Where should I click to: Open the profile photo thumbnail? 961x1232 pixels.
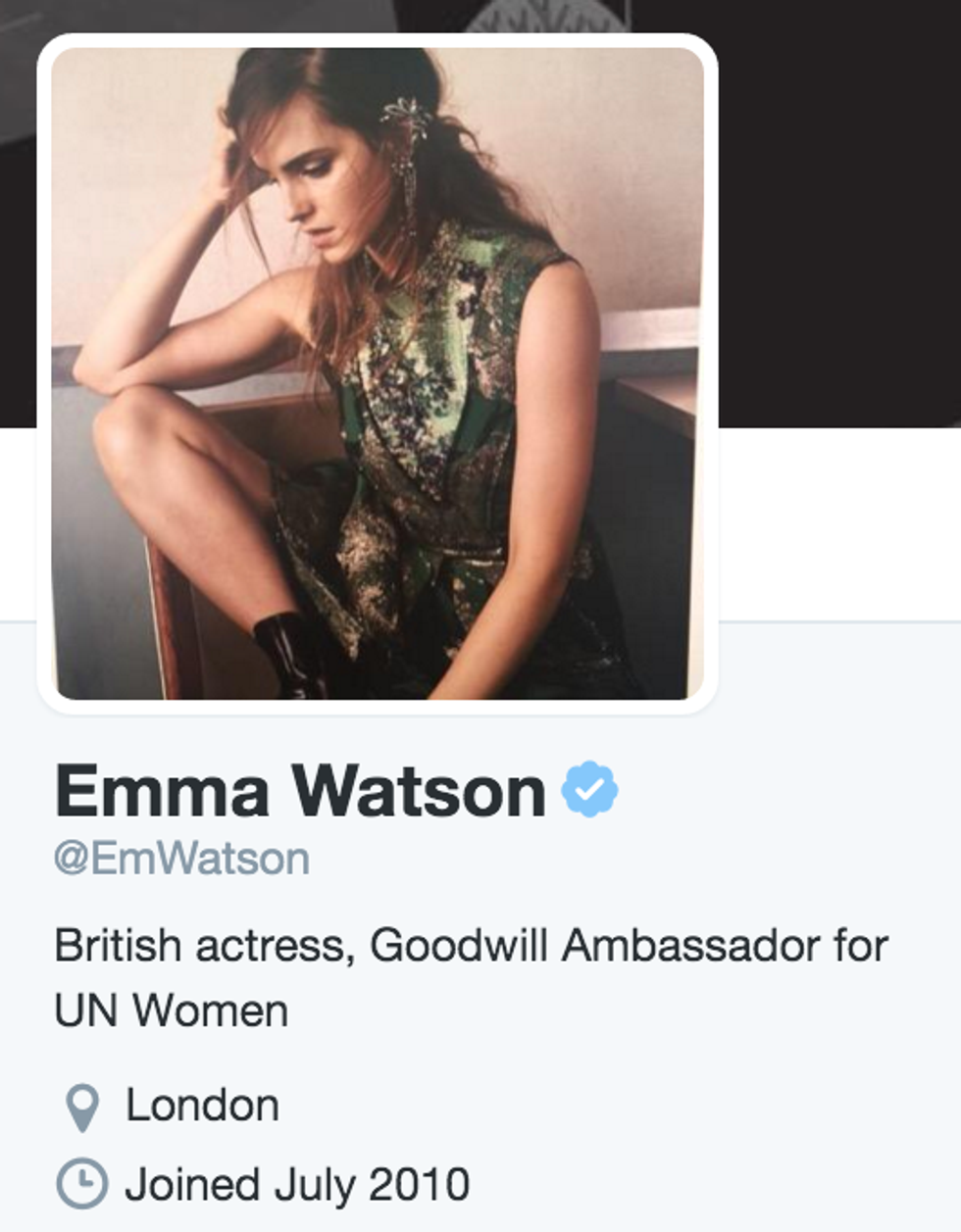coord(378,372)
